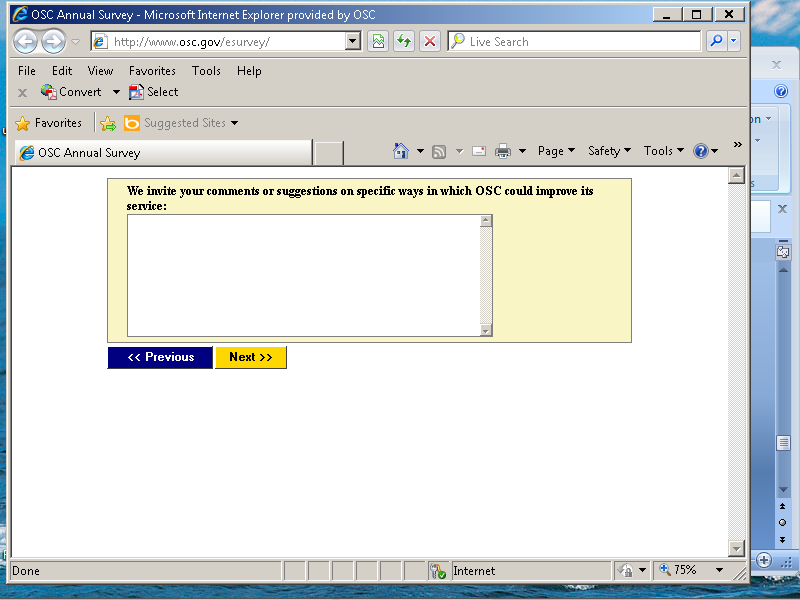Click the help icon in background window

pyautogui.click(x=781, y=91)
